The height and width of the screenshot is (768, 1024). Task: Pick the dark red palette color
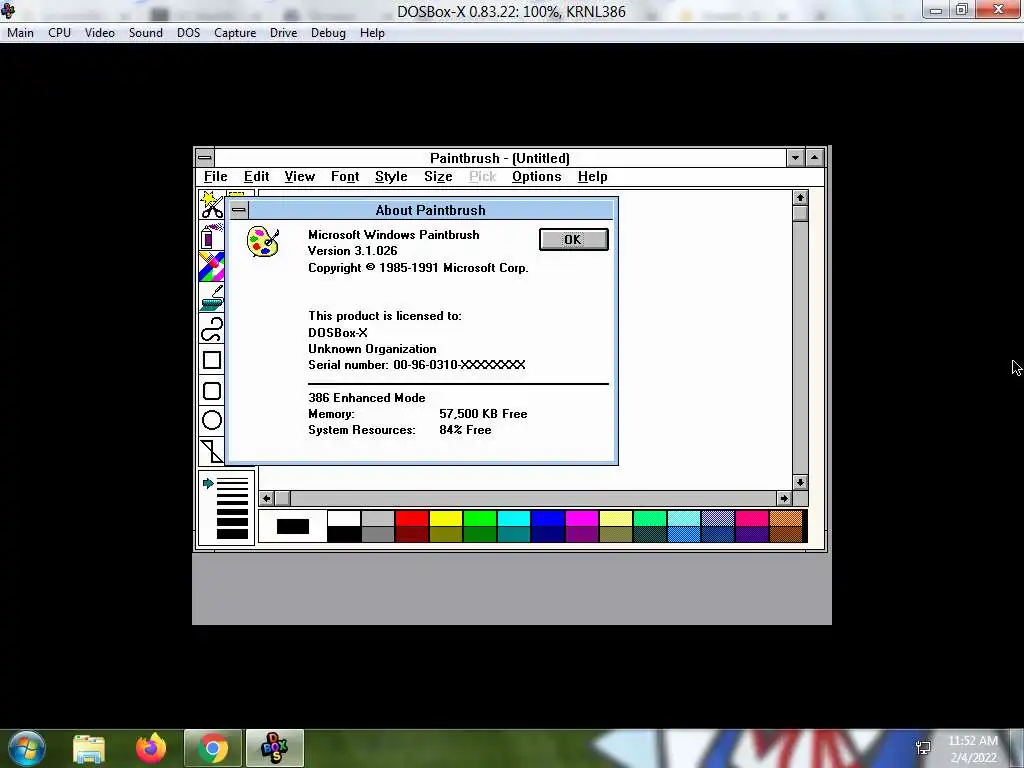tap(411, 534)
